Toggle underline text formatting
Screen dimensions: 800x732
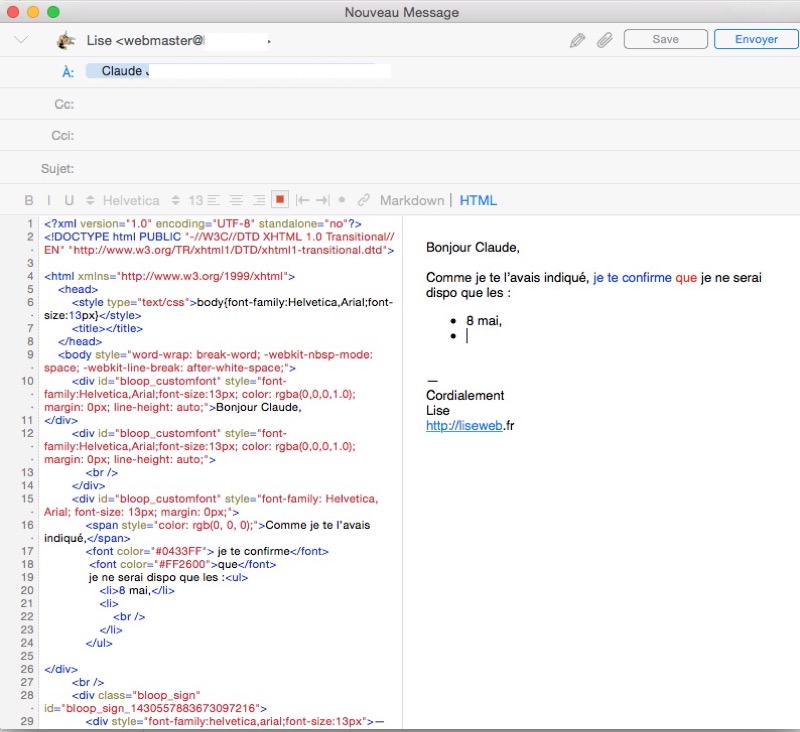69,200
